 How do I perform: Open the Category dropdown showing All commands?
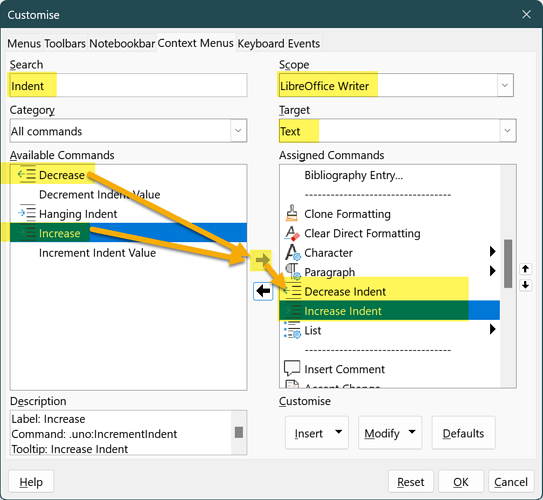click(128, 131)
